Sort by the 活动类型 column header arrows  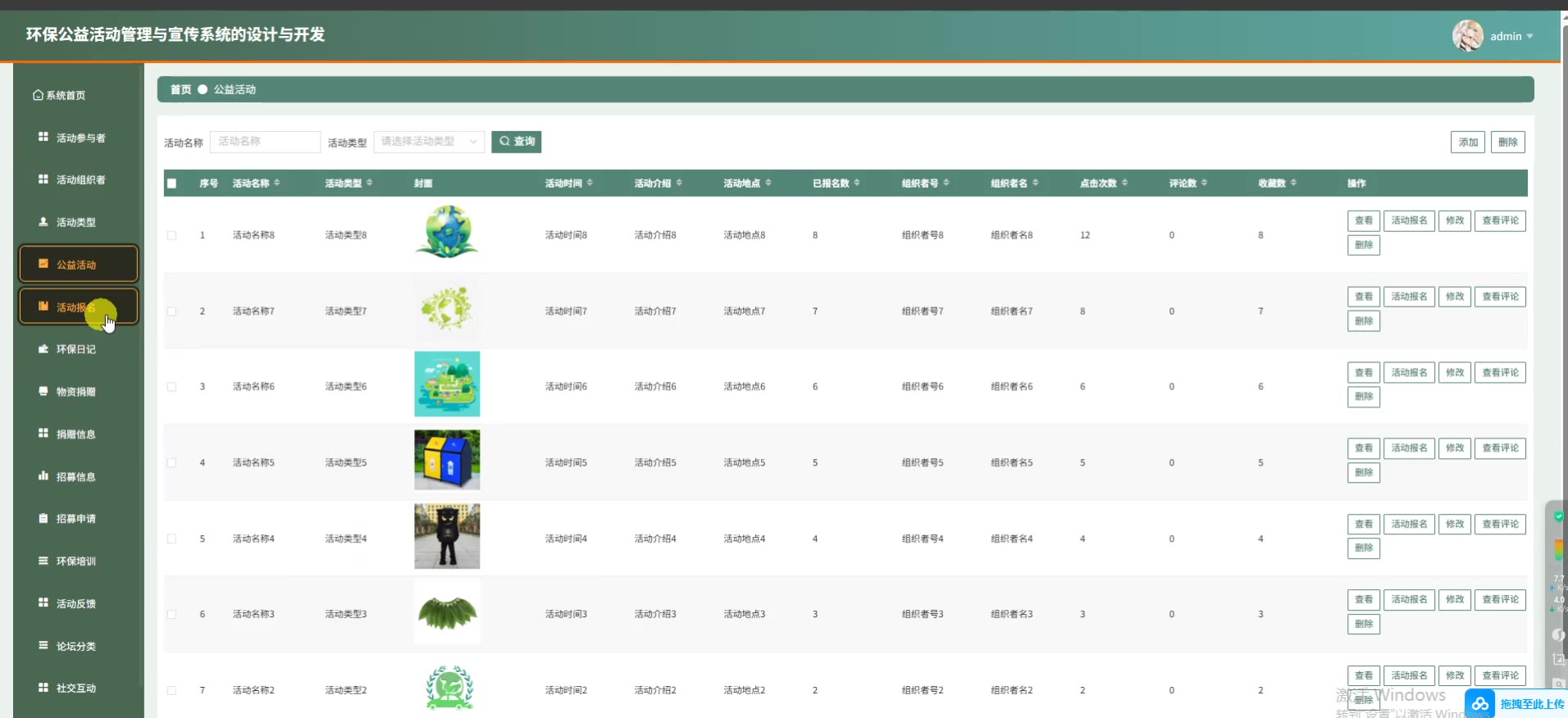370,183
